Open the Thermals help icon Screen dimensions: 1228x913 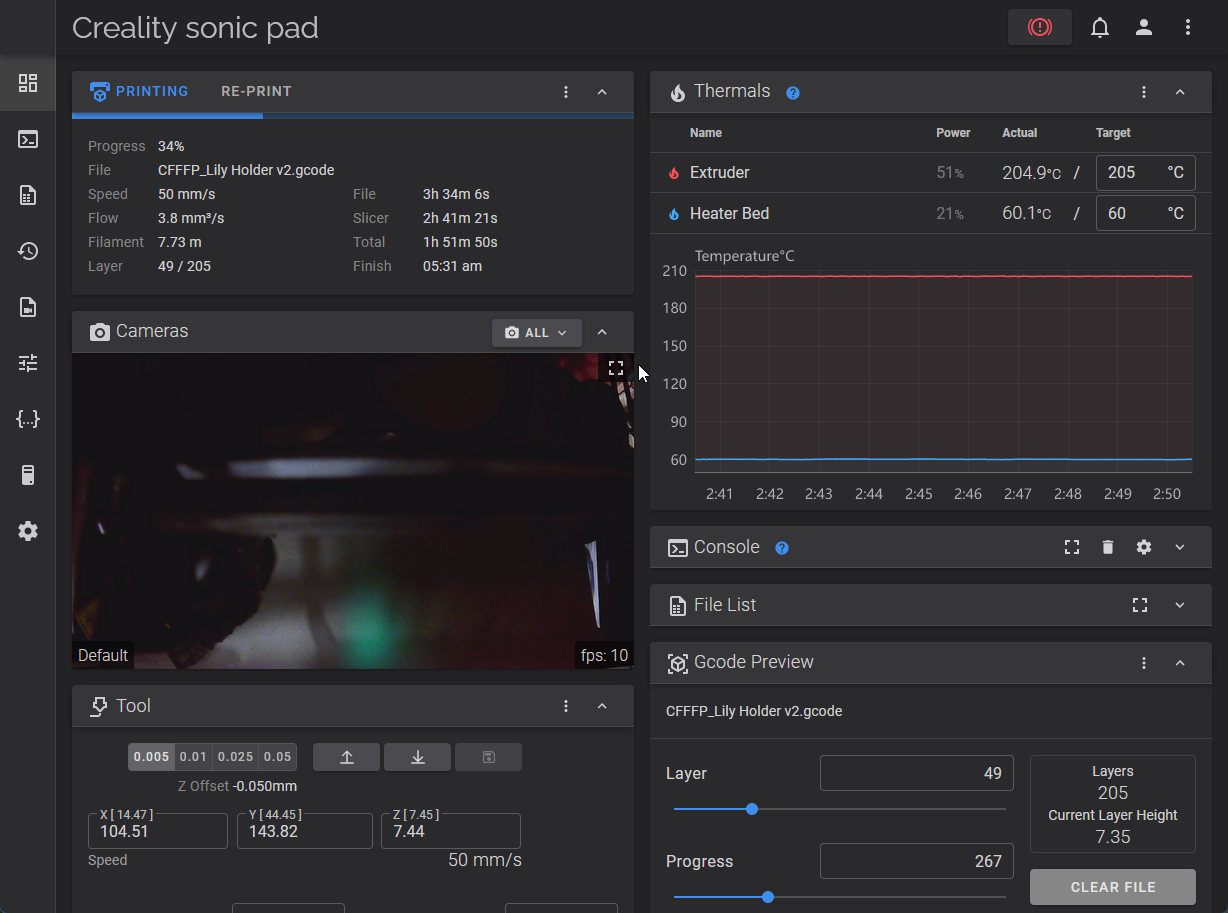pyautogui.click(x=793, y=93)
